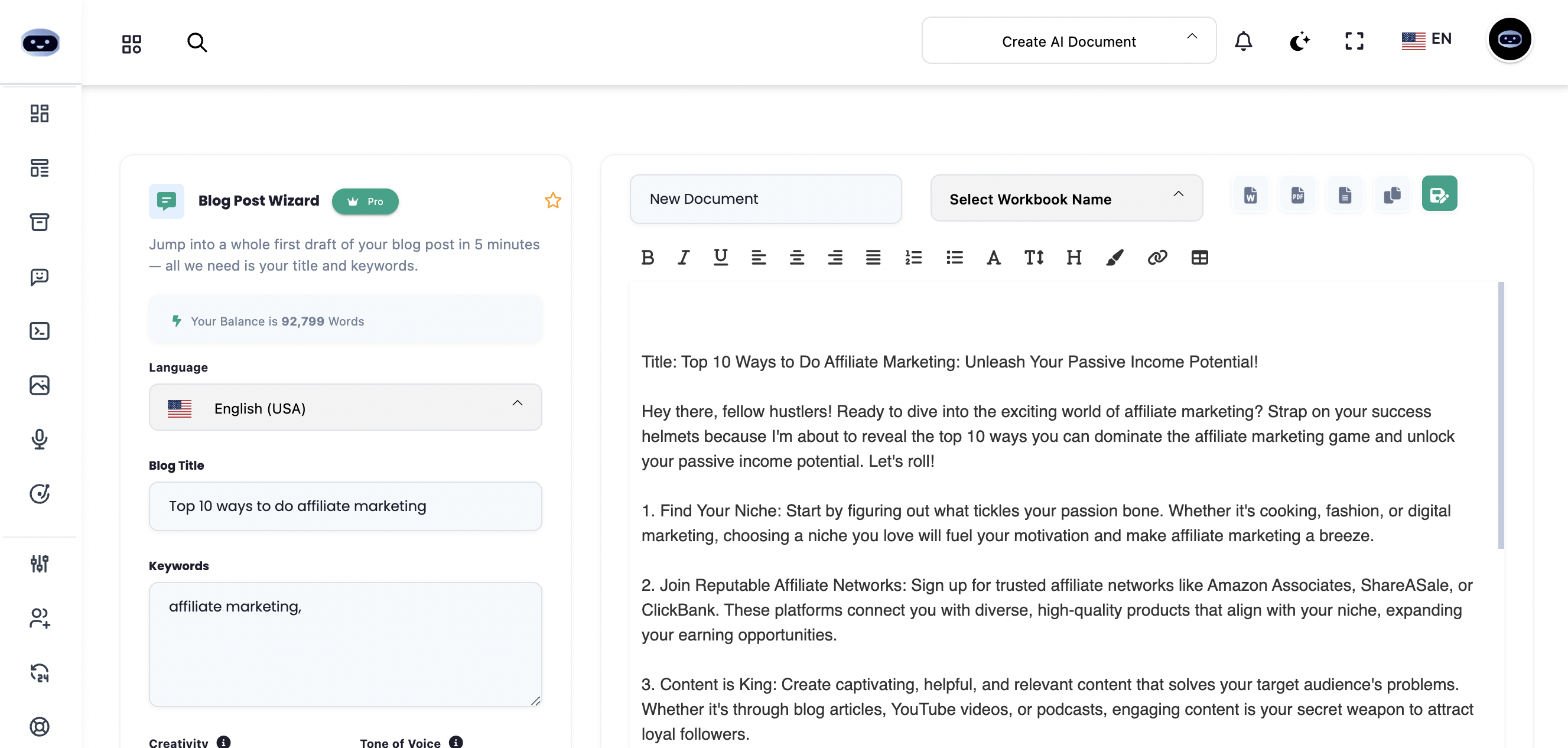Image resolution: width=1568 pixels, height=748 pixels.
Task: Export the document as PDF
Action: (1297, 195)
